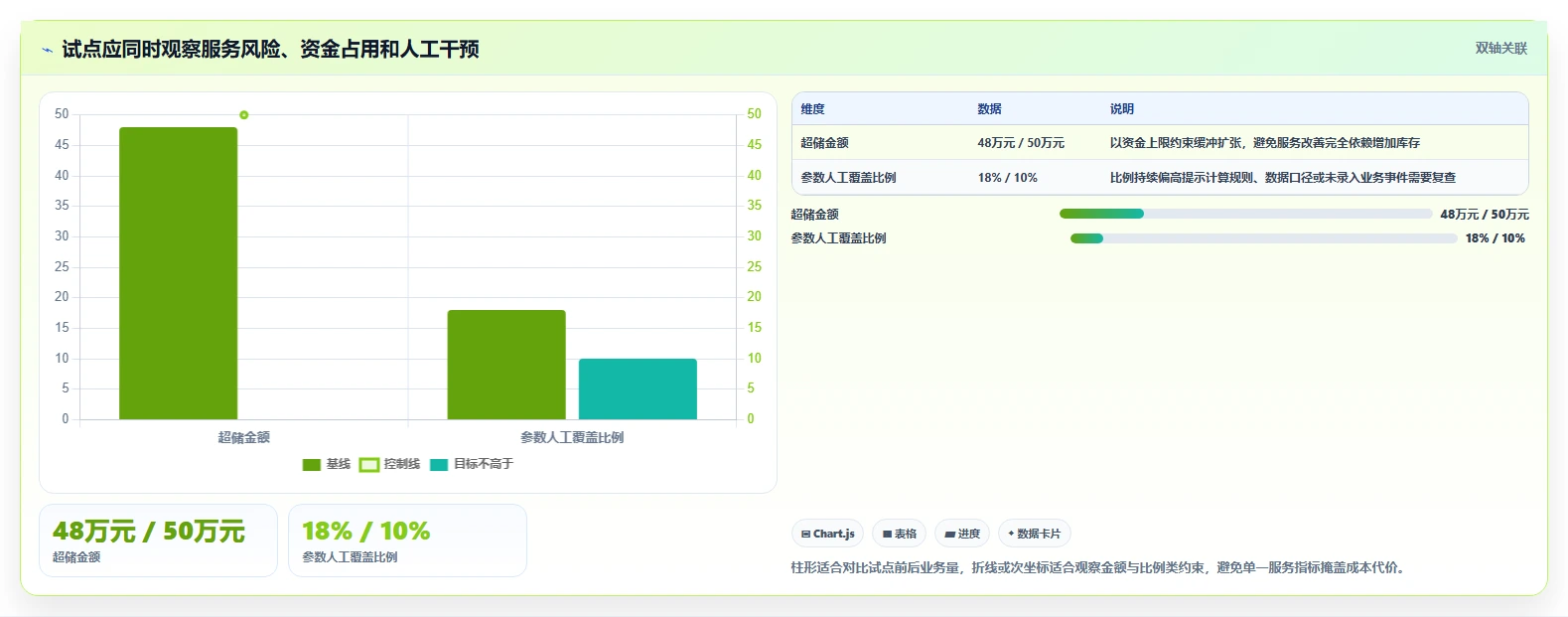
Task: Click the 参数人工覆盖比例 green baseline bar
Action: click(506, 365)
